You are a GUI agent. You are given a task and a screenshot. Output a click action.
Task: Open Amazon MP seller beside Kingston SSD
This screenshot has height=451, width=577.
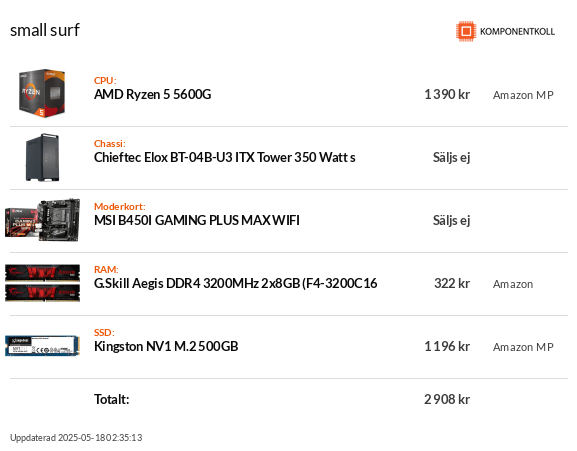point(523,347)
